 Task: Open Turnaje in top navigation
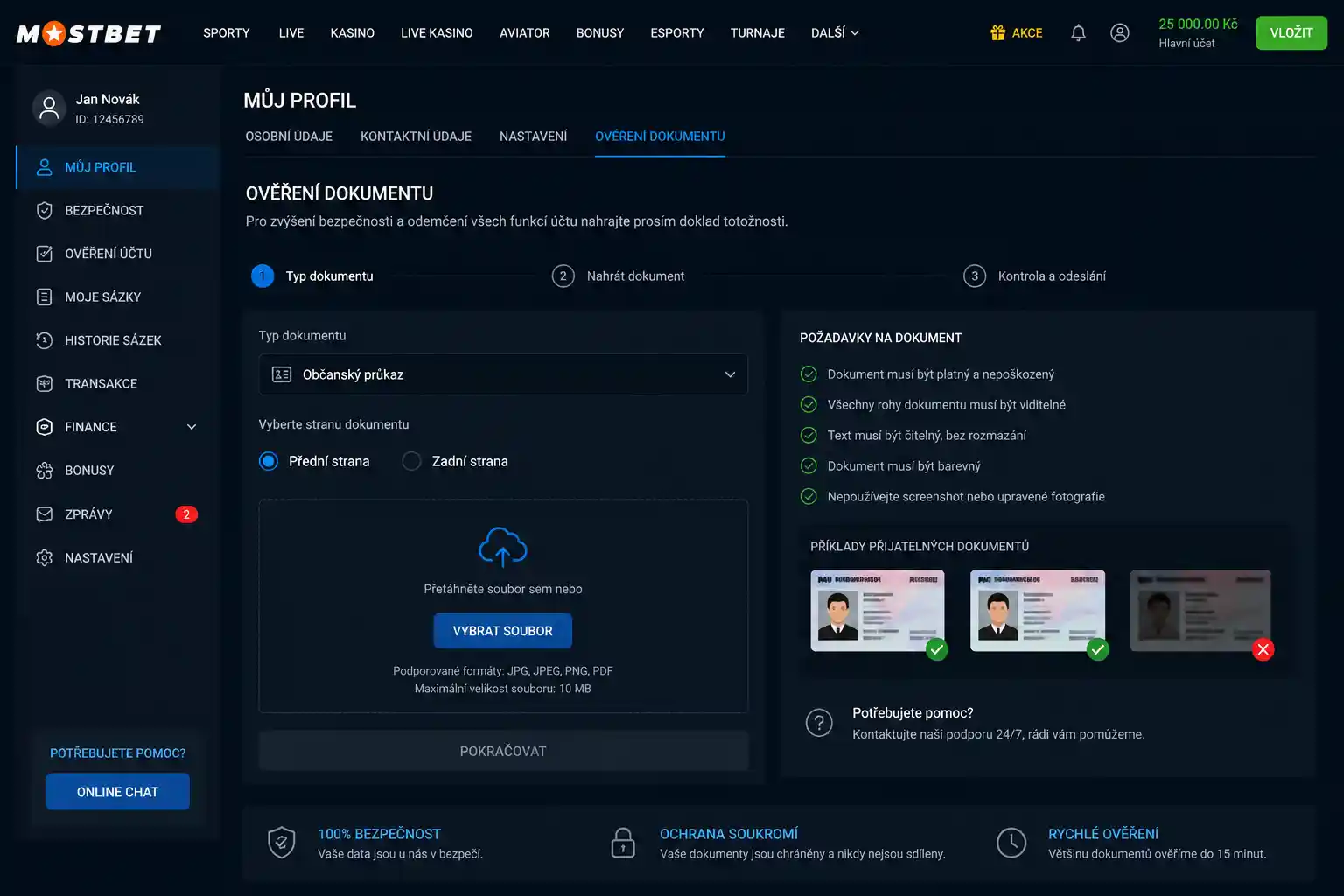(758, 33)
